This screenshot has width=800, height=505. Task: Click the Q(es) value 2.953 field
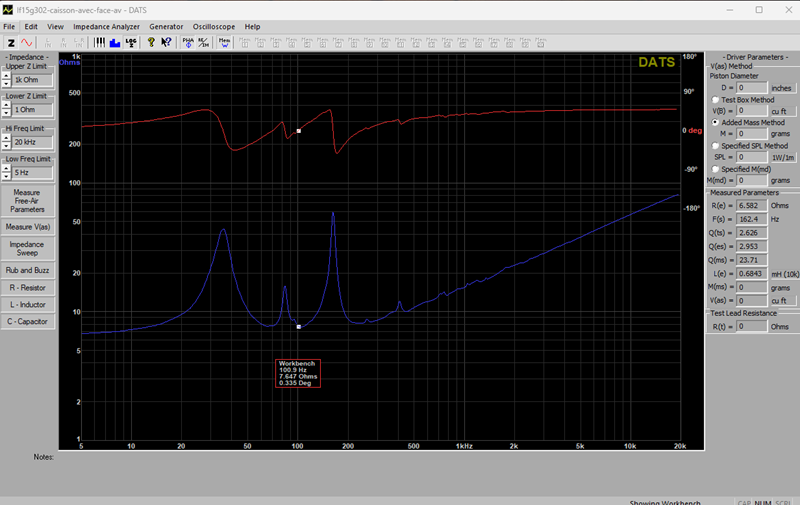coord(752,246)
